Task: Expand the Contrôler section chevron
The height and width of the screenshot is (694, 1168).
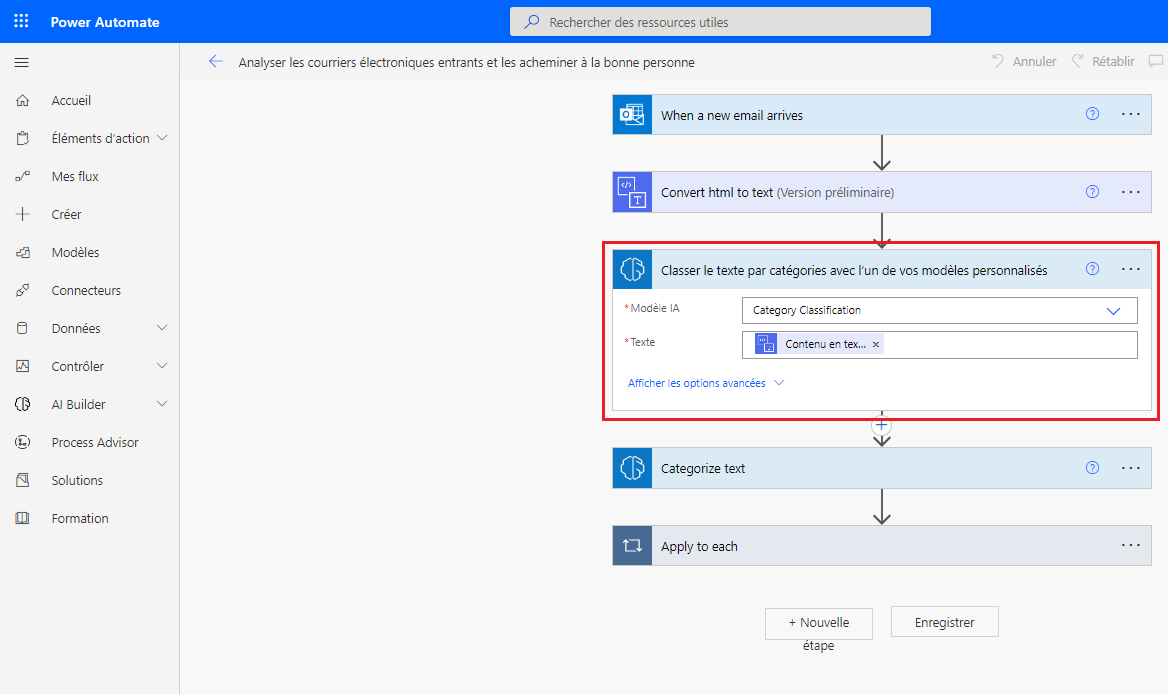Action: pos(162,366)
